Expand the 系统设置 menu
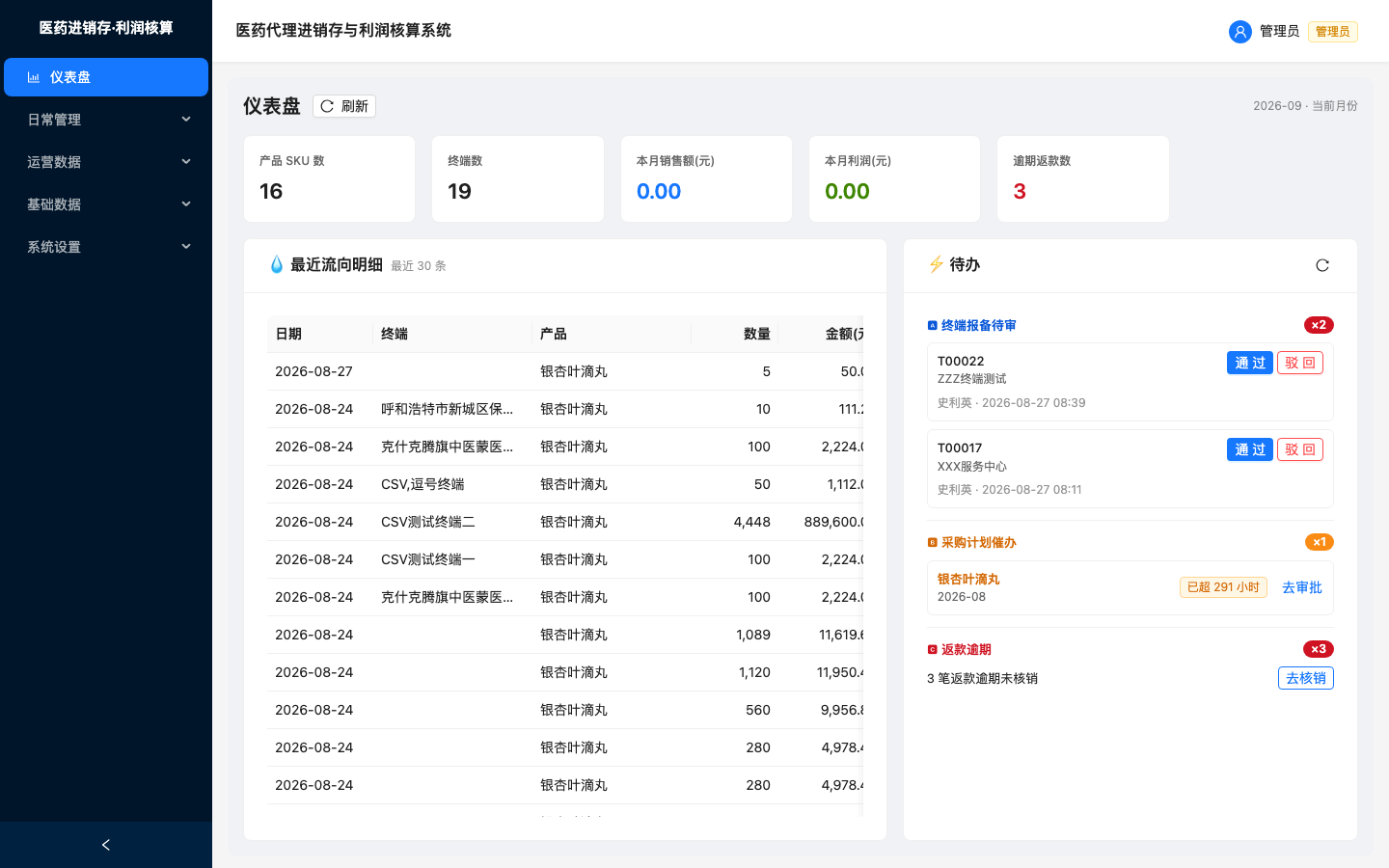 click(106, 247)
